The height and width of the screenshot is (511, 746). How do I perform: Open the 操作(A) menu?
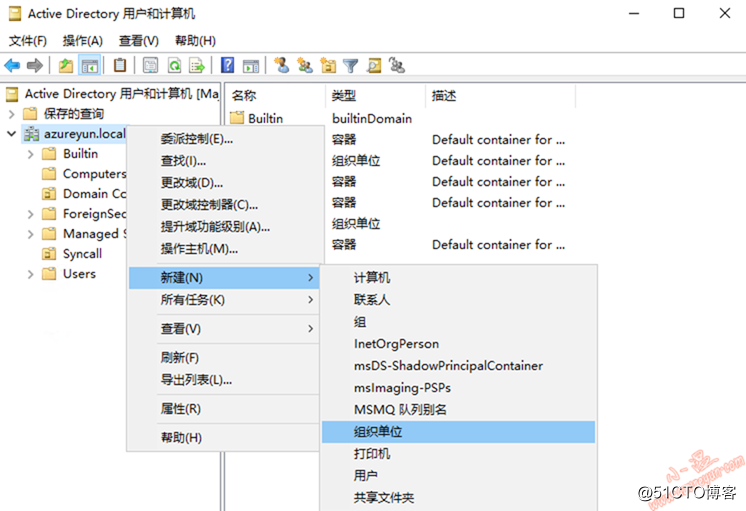tap(83, 41)
